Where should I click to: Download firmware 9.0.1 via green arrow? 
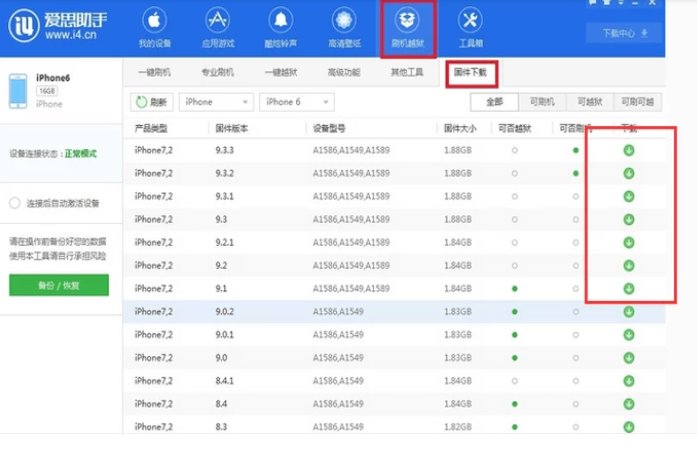pyautogui.click(x=629, y=335)
